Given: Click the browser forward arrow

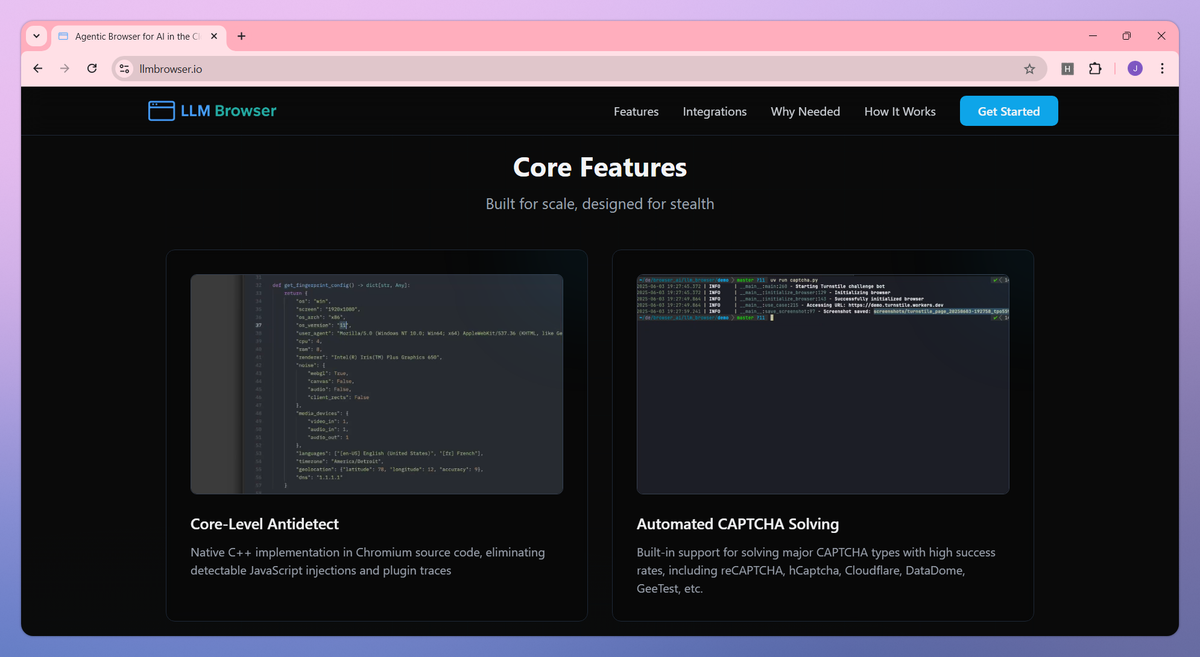Looking at the screenshot, I should pos(65,69).
